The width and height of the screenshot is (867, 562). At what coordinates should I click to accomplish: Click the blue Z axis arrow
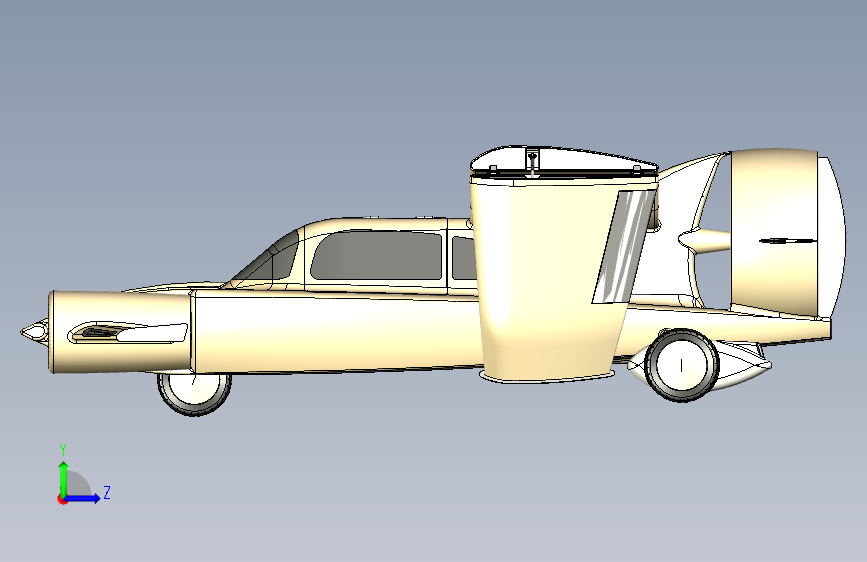pos(83,498)
